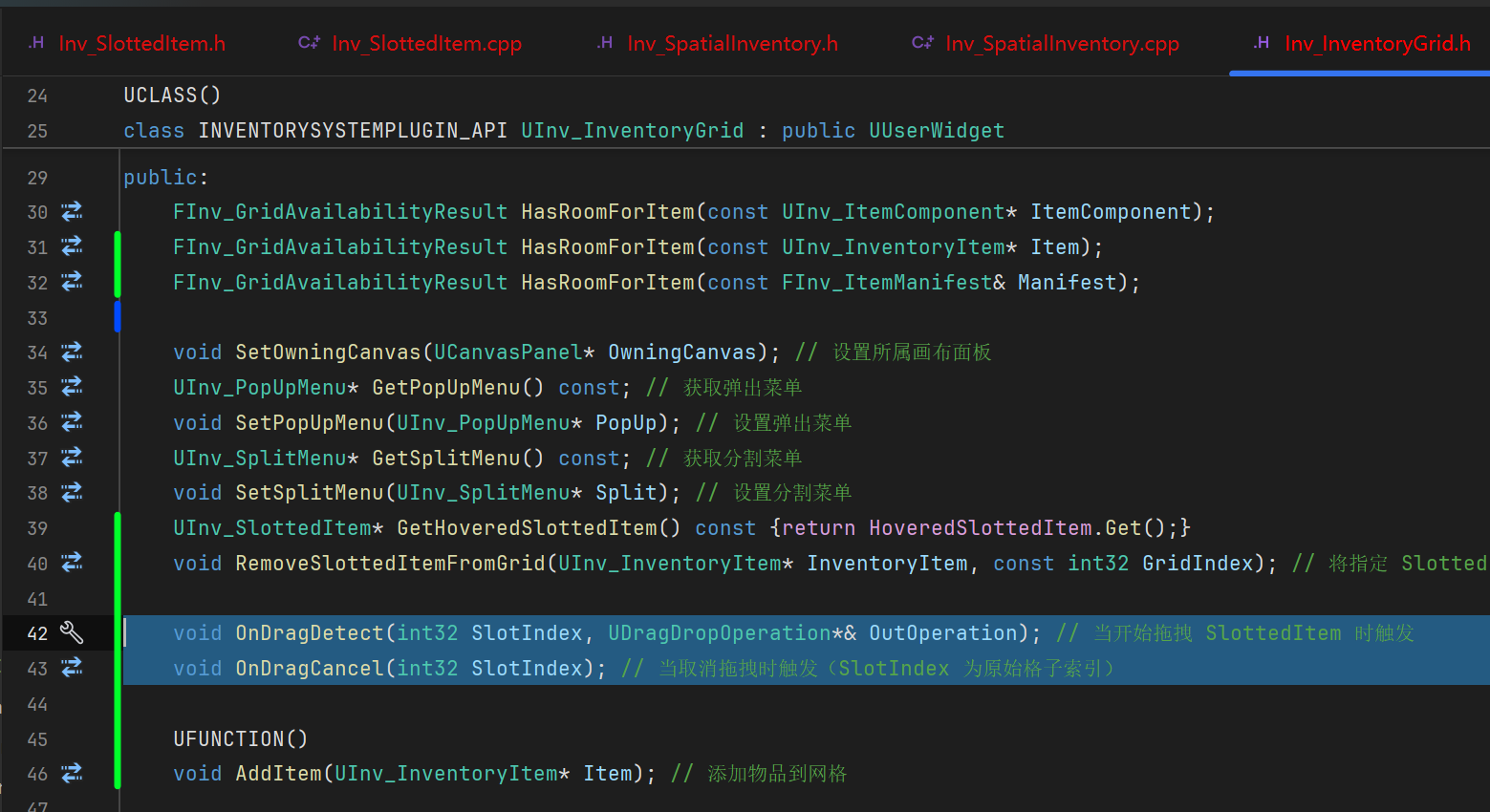The width and height of the screenshot is (1490, 812).
Task: Click the gutter navigation icon on line 32
Action: (72, 282)
